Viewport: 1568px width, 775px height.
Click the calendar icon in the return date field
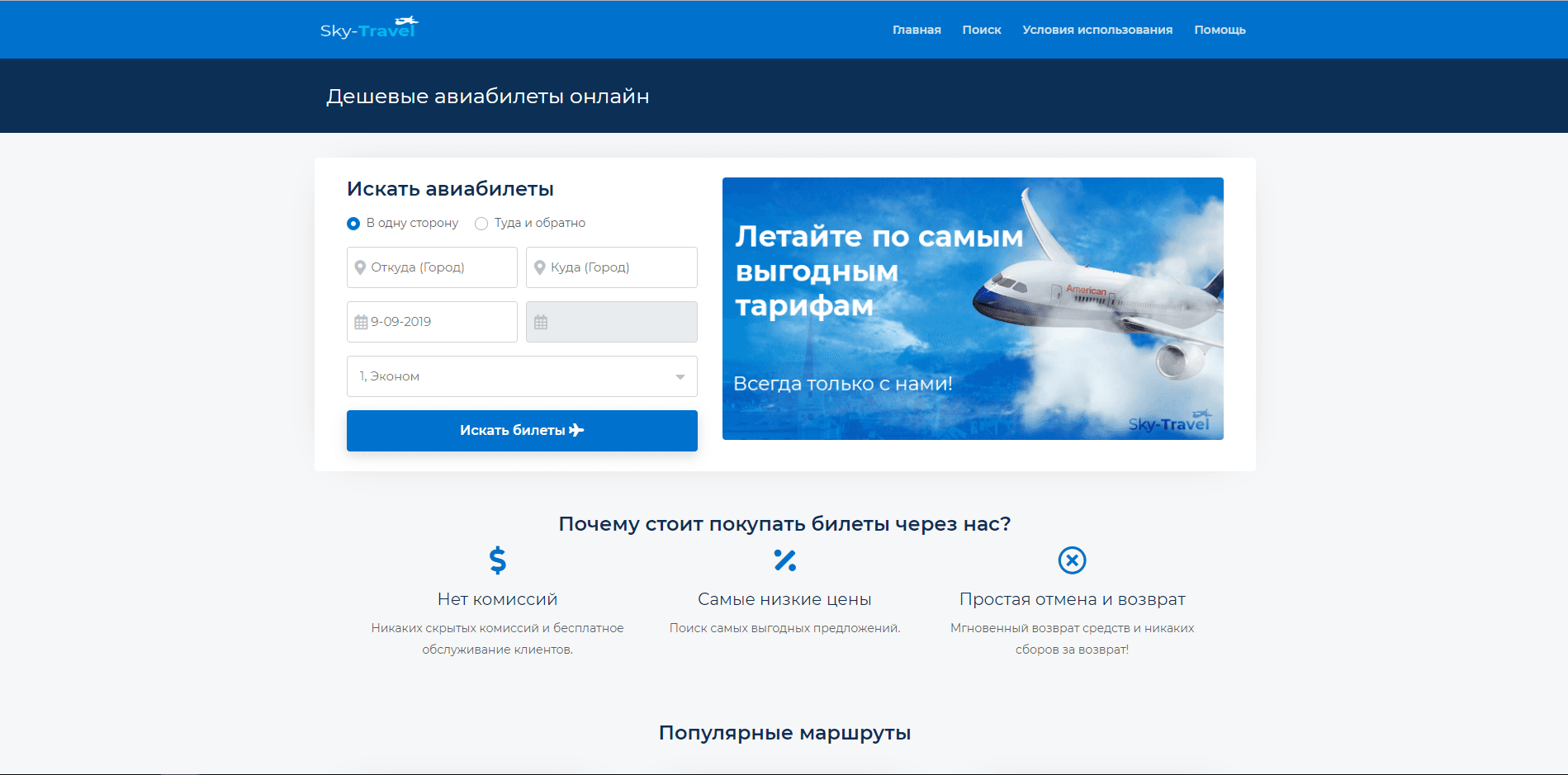pos(541,321)
